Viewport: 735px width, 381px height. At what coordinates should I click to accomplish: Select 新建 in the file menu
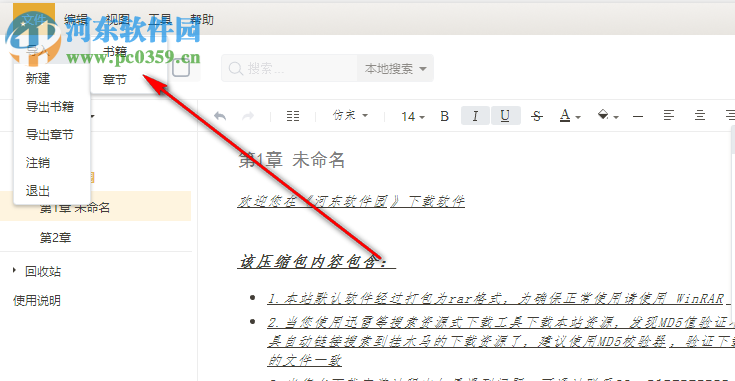(x=52, y=78)
